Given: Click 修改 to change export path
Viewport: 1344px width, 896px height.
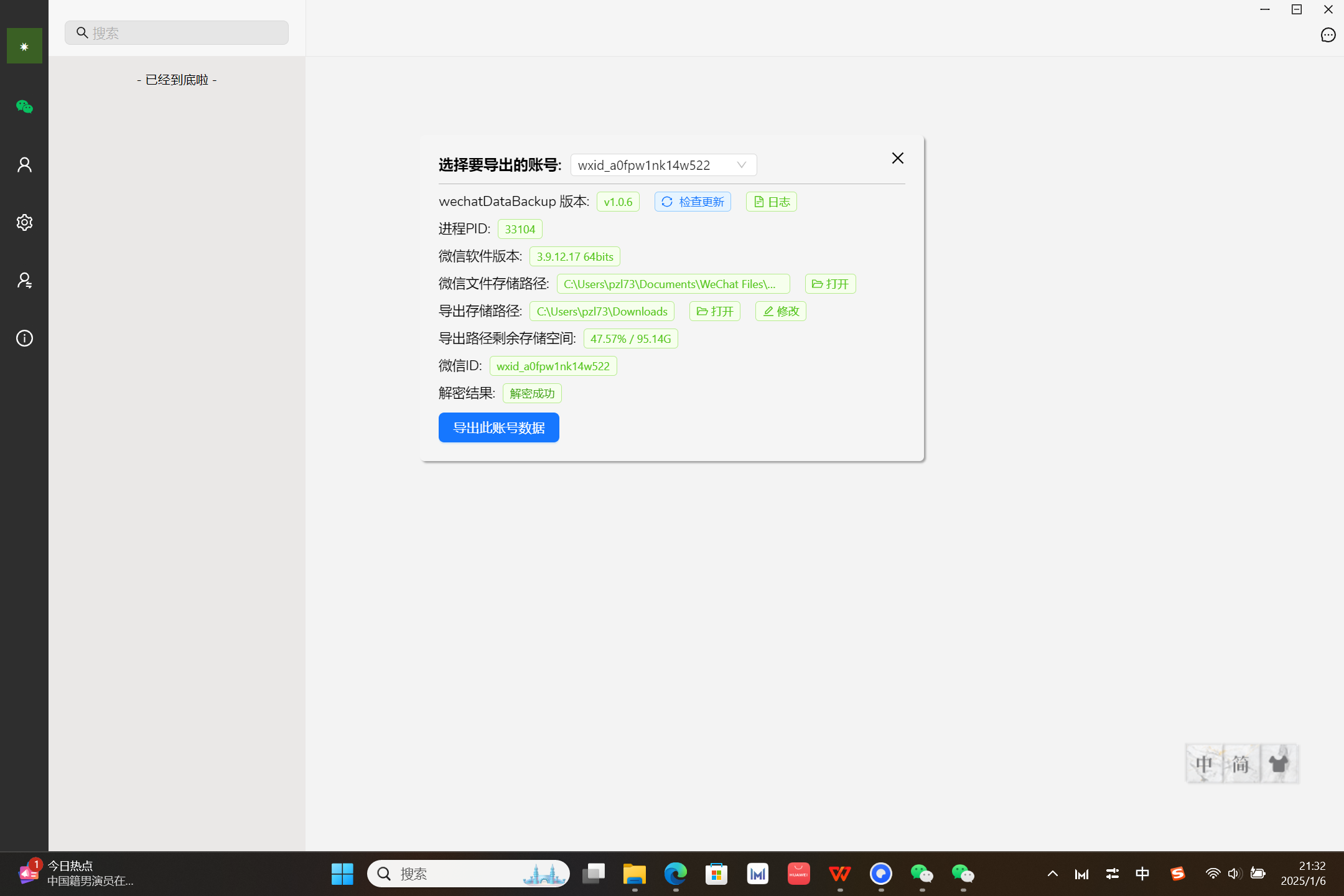Looking at the screenshot, I should [780, 311].
